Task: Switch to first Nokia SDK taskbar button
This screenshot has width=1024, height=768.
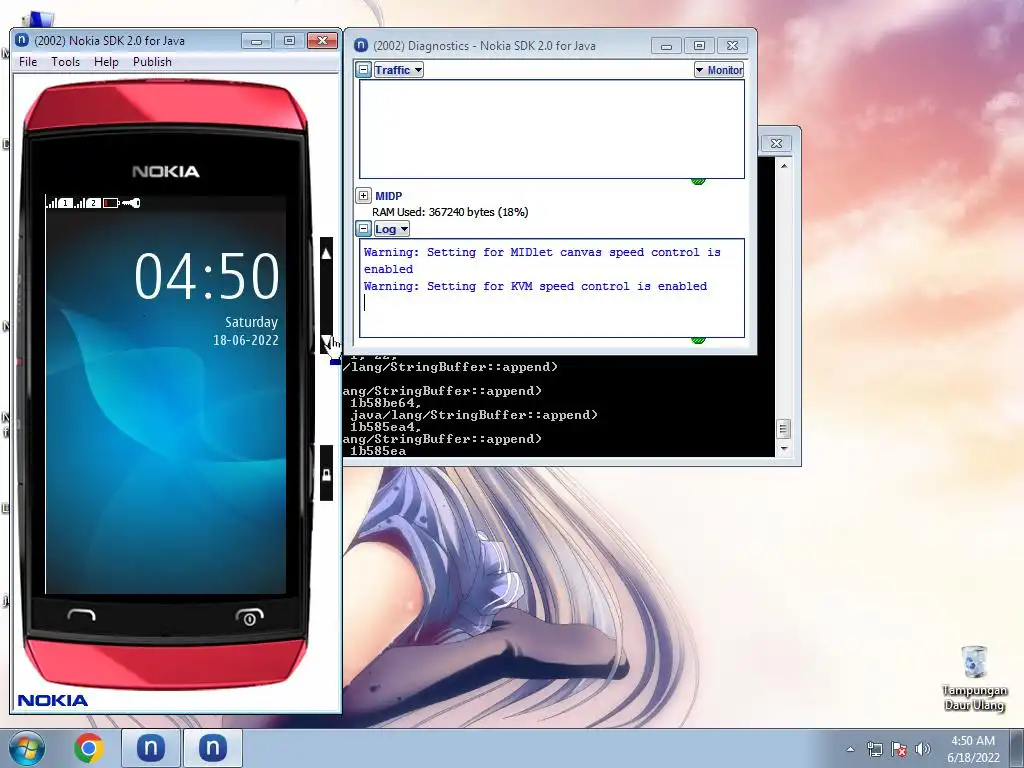Action: point(150,748)
